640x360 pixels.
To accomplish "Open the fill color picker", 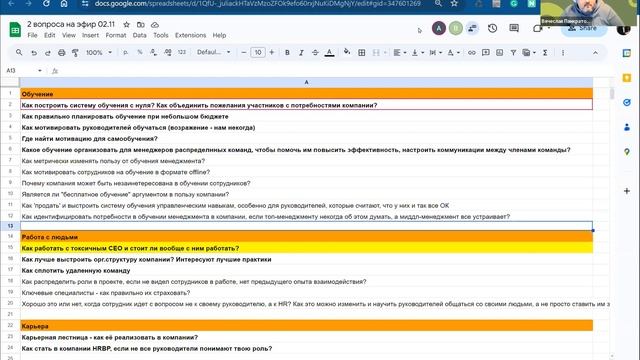I will (x=347, y=53).
